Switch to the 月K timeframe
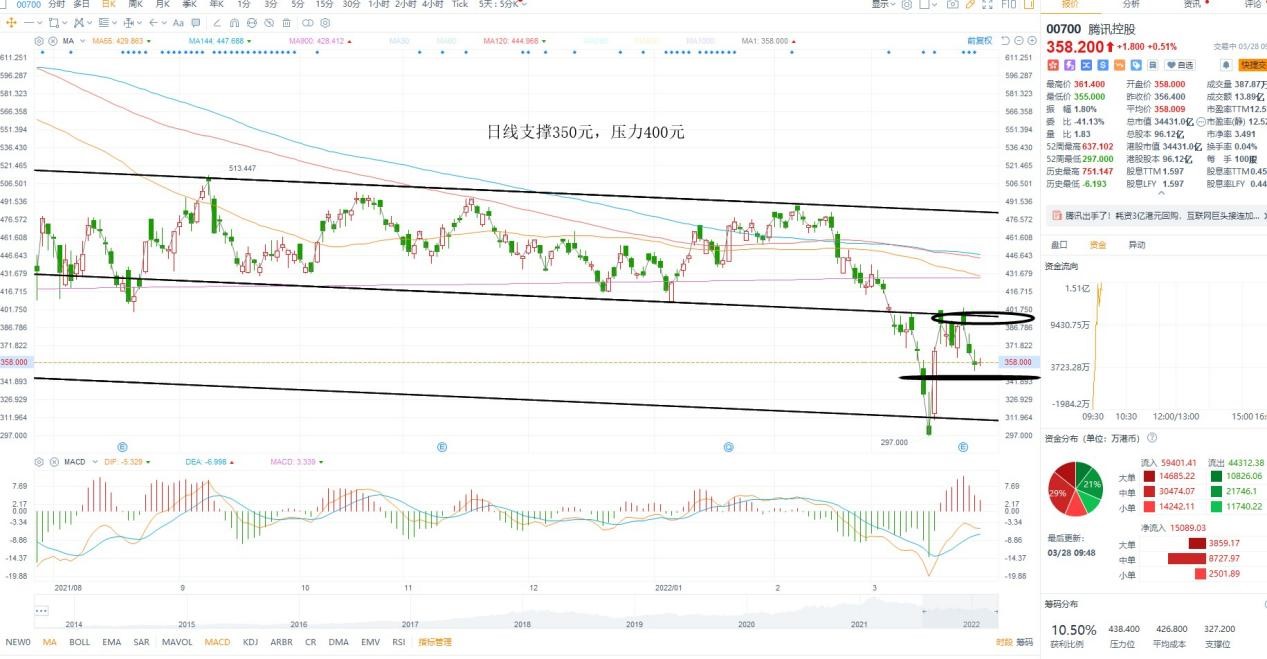Image resolution: width=1267 pixels, height=659 pixels. click(x=162, y=4)
